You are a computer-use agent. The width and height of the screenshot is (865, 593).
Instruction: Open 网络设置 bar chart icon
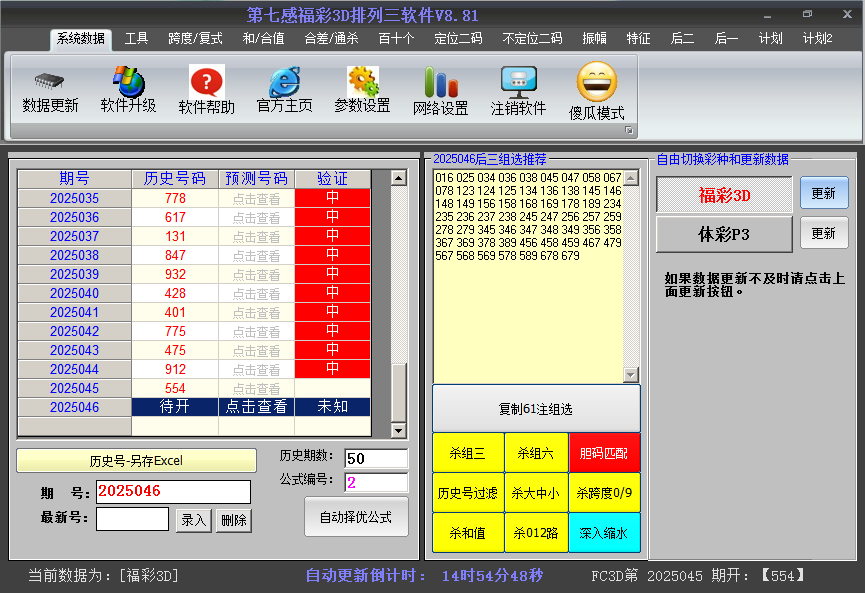click(x=441, y=82)
